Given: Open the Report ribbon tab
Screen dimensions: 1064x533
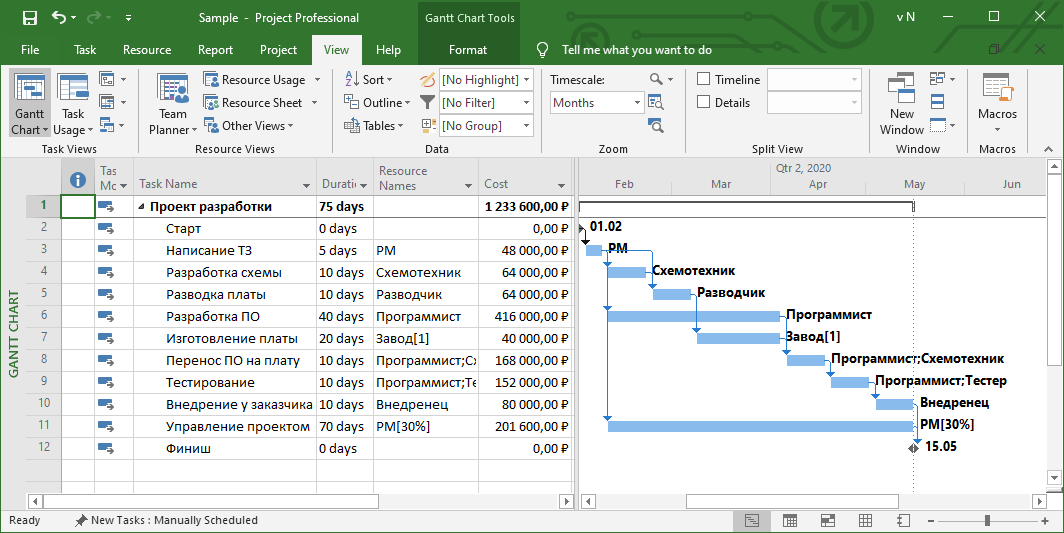Looking at the screenshot, I should click(x=215, y=50).
